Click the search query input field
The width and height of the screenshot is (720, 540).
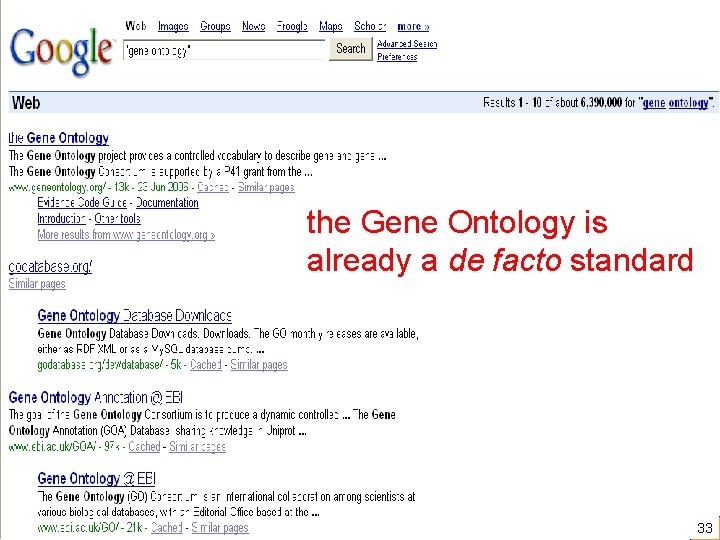coord(224,50)
